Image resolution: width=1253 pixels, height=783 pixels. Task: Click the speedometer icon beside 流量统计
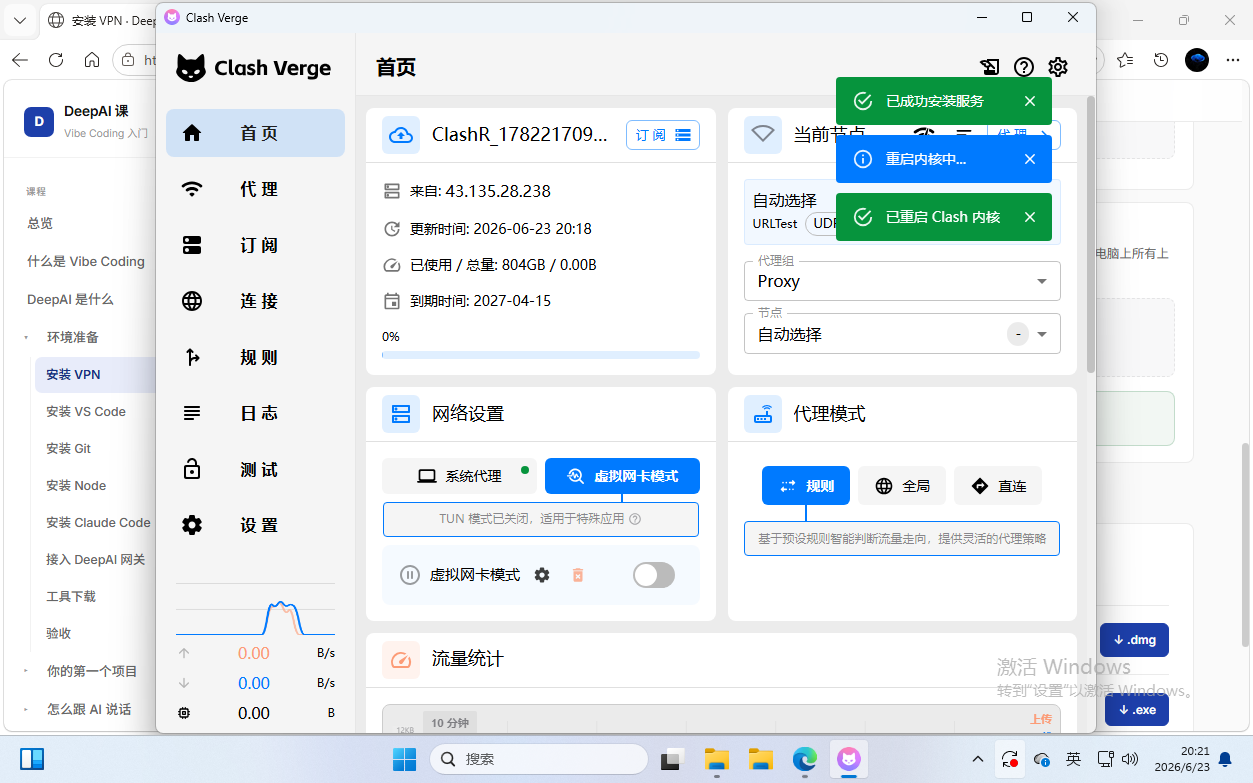[x=401, y=659]
